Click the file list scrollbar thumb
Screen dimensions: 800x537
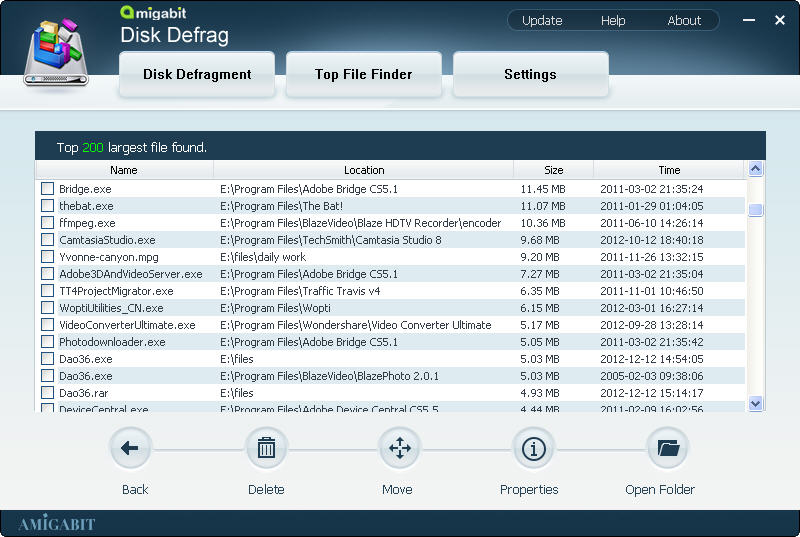coord(756,210)
